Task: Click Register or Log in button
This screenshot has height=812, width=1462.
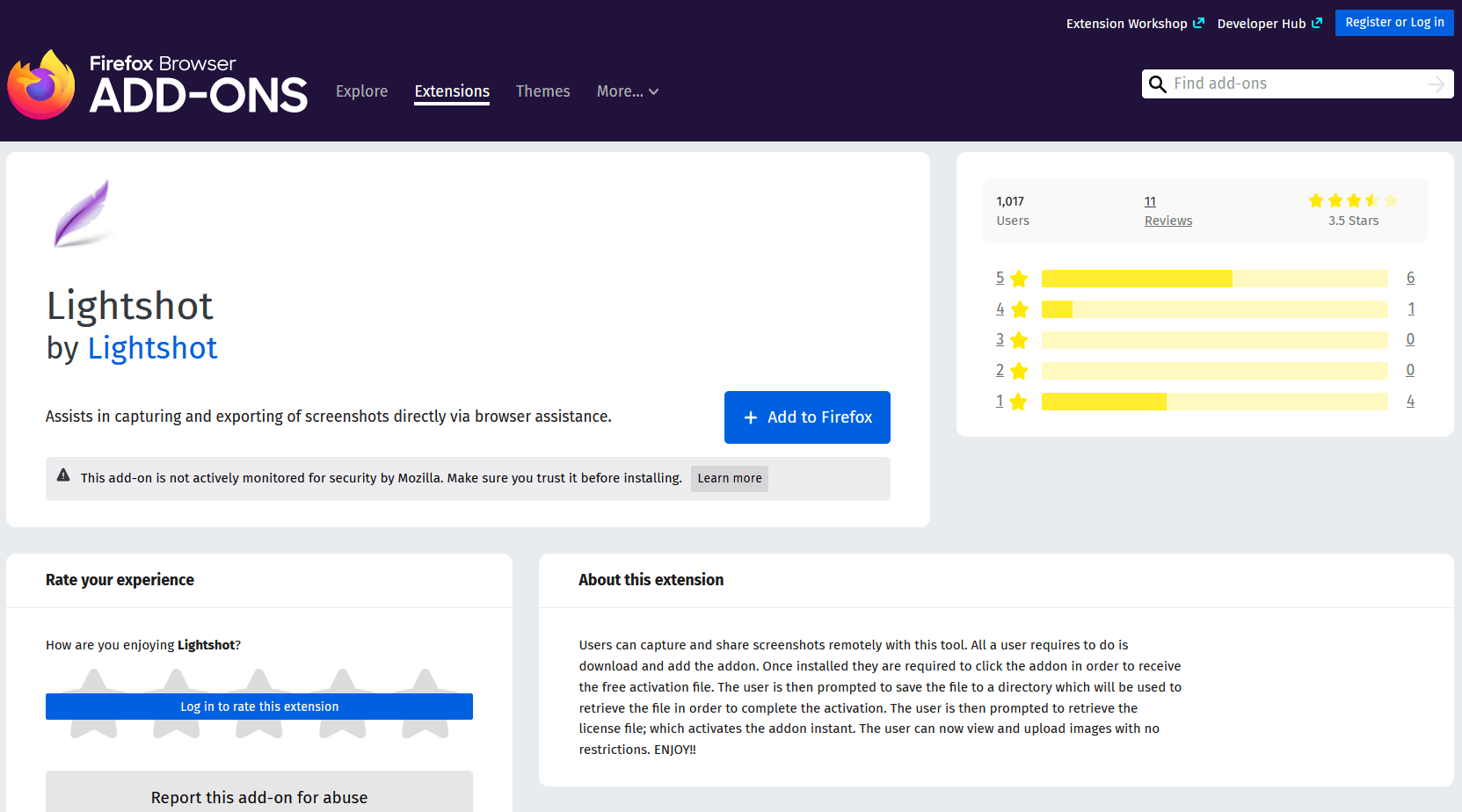Action: tap(1393, 23)
